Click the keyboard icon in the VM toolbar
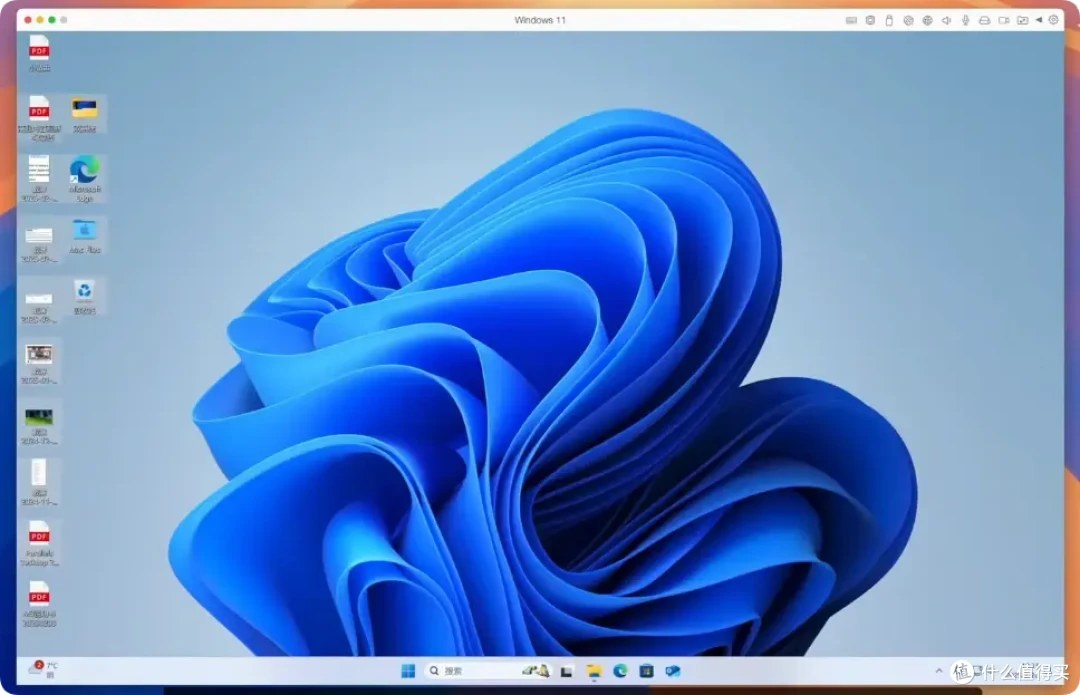 pyautogui.click(x=851, y=20)
